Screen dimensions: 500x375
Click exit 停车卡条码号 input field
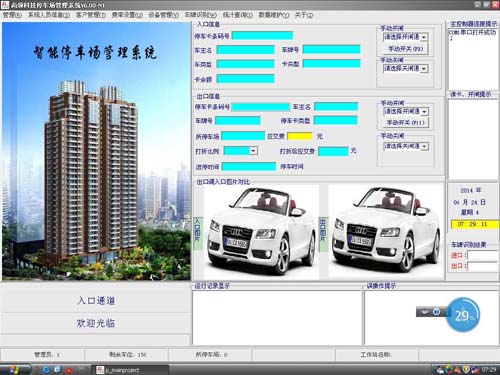tap(261, 107)
